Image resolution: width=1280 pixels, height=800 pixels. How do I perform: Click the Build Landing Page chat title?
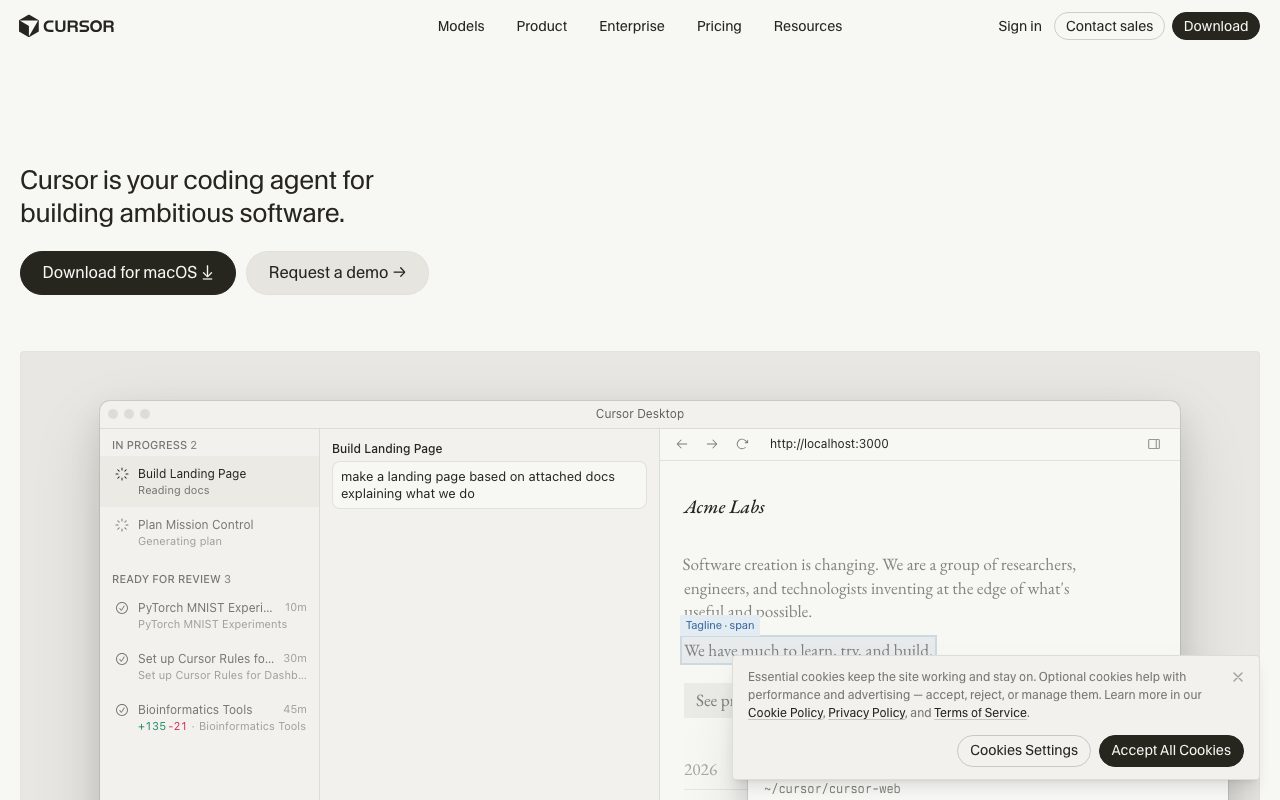[x=387, y=449]
